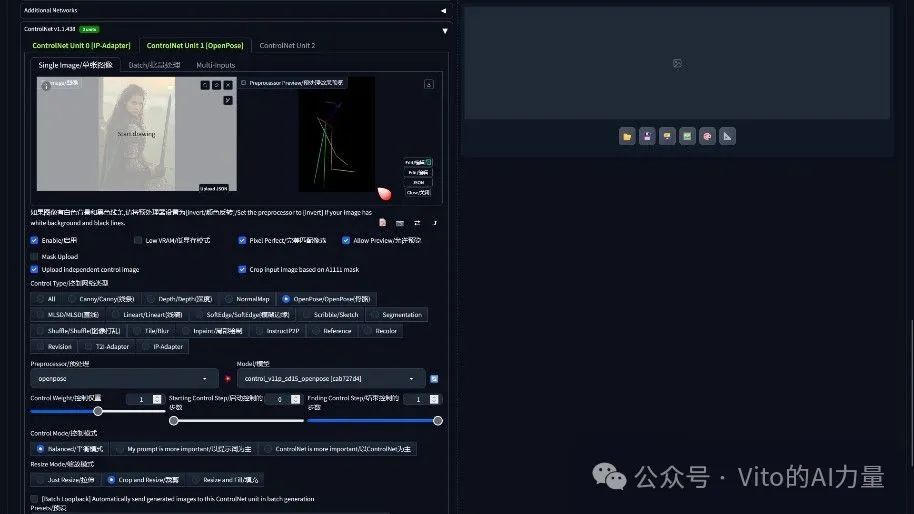
Task: Select the Shuffle control type
Action: (x=79, y=331)
